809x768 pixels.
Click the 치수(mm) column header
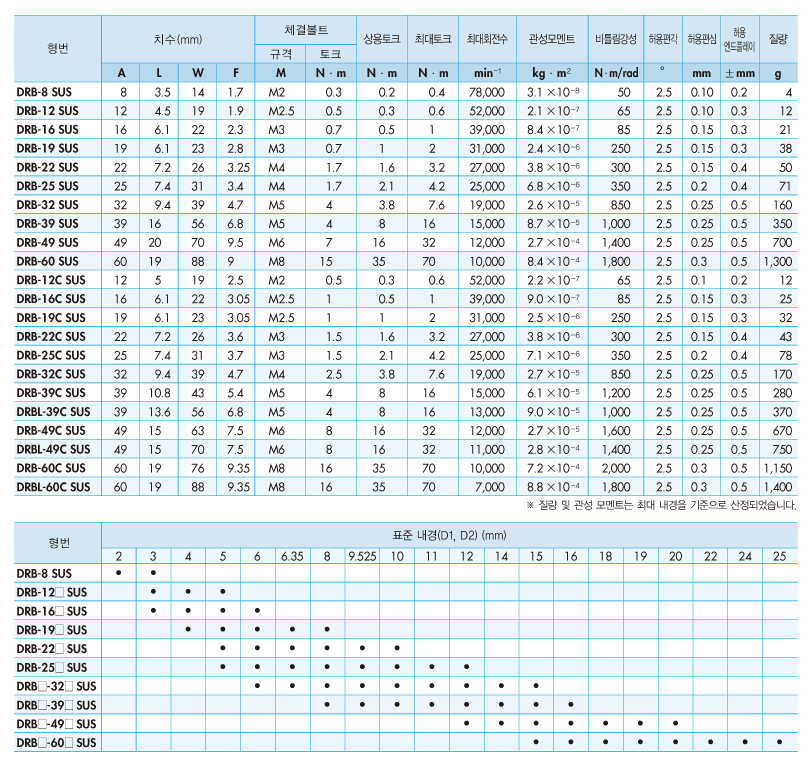coord(178,40)
